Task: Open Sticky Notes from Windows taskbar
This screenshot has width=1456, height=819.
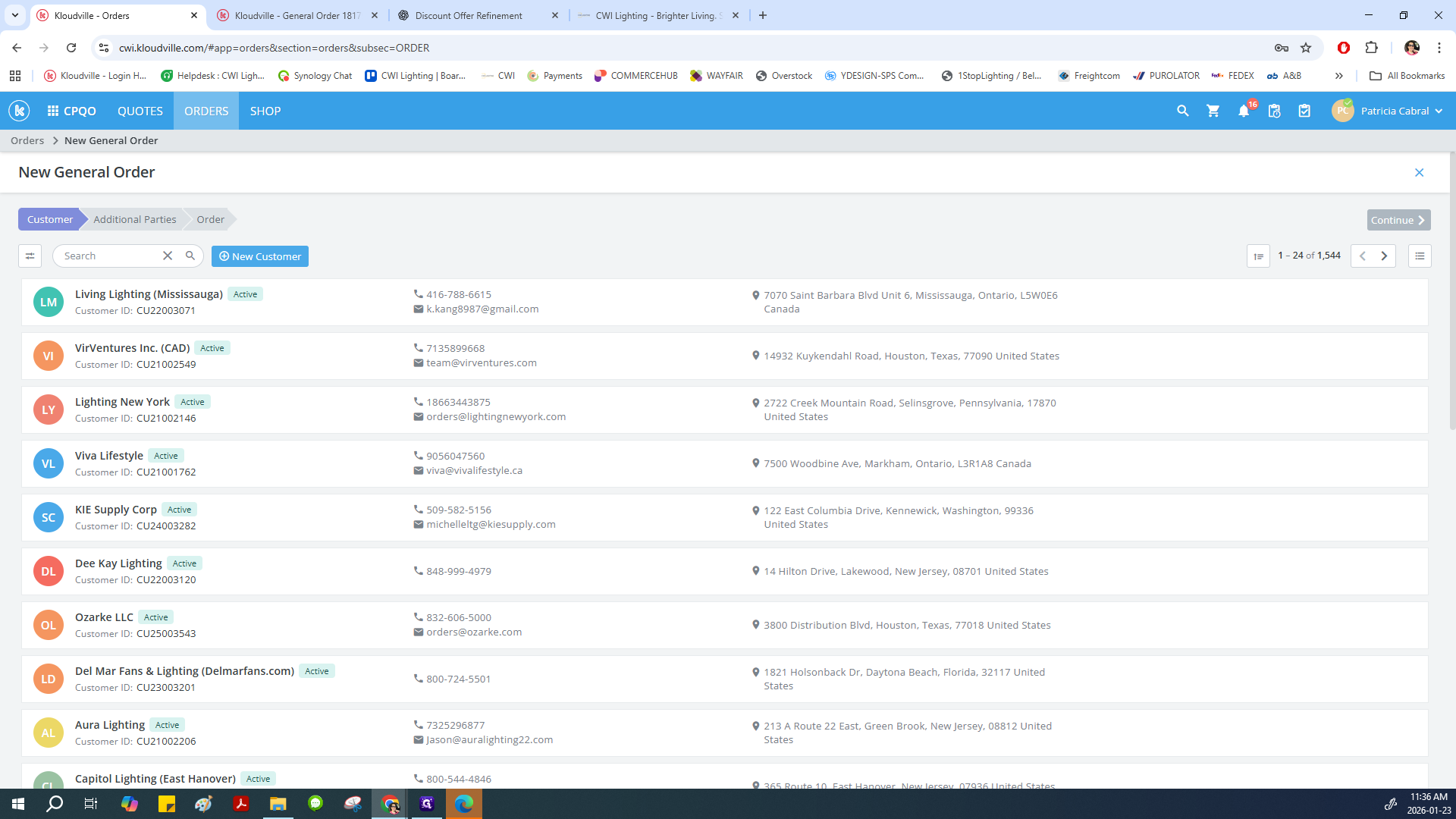Action: pos(167,804)
